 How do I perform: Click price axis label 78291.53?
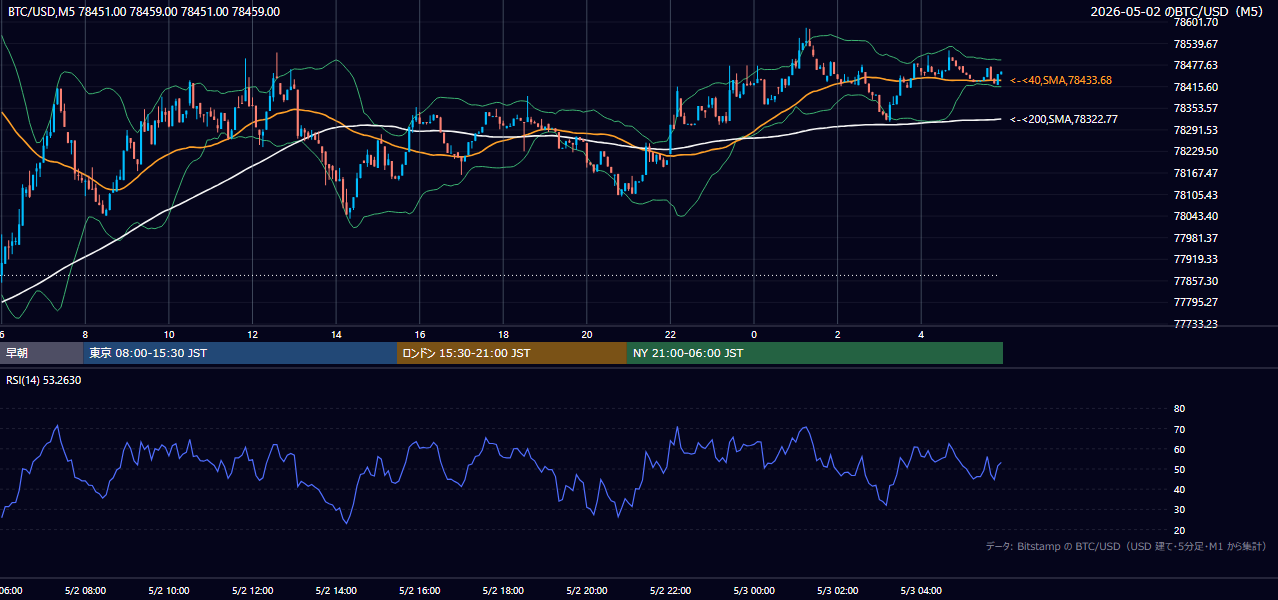click(1195, 130)
